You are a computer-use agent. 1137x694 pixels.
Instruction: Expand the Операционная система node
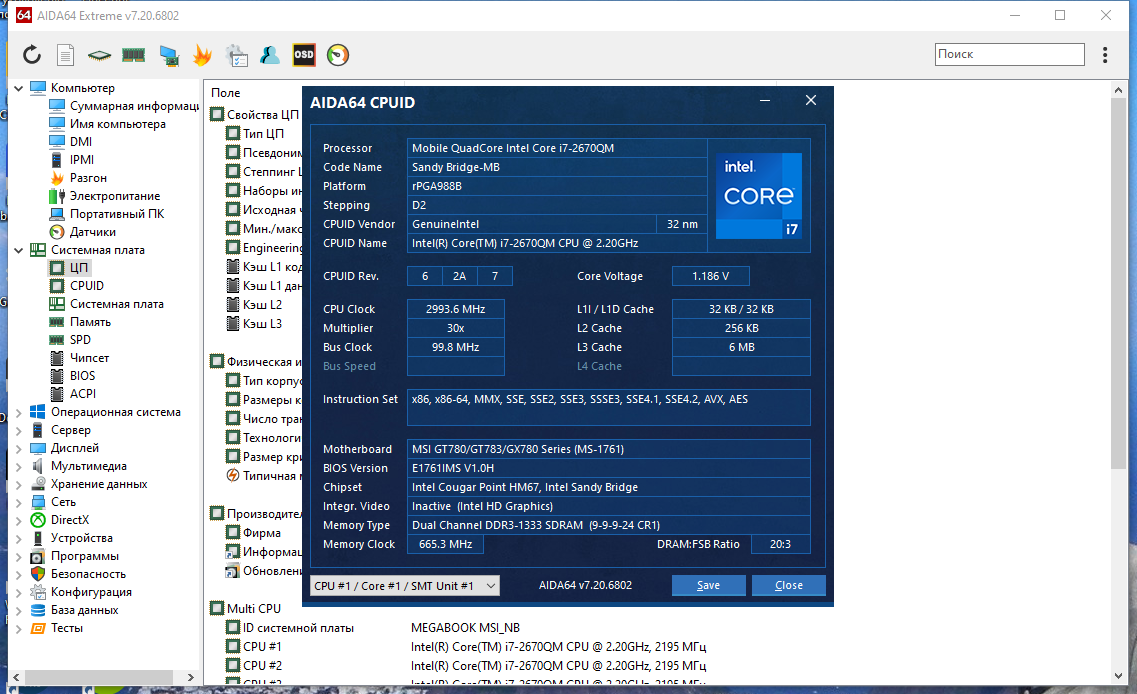pos(19,413)
